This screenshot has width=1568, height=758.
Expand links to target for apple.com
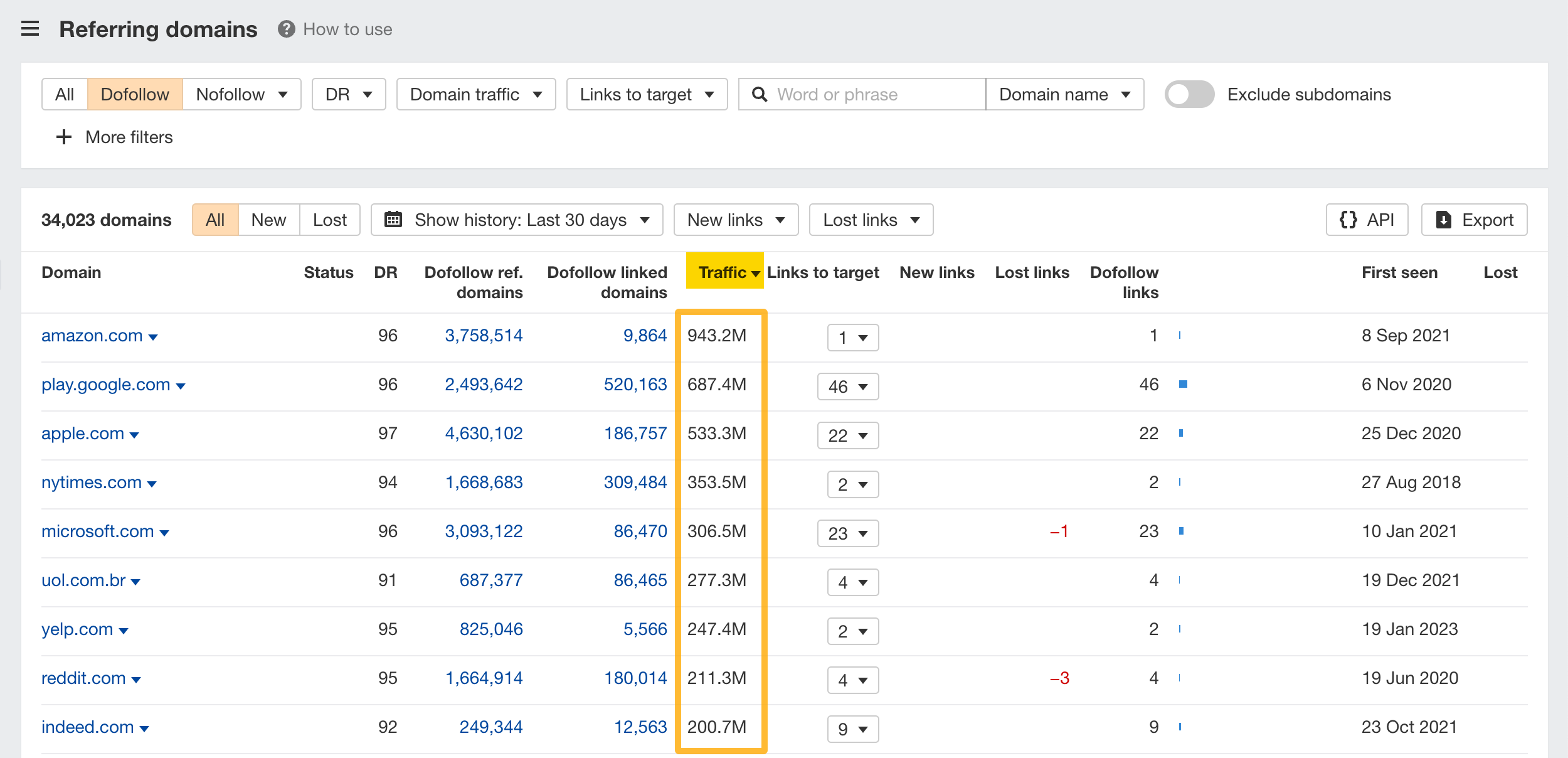(848, 435)
